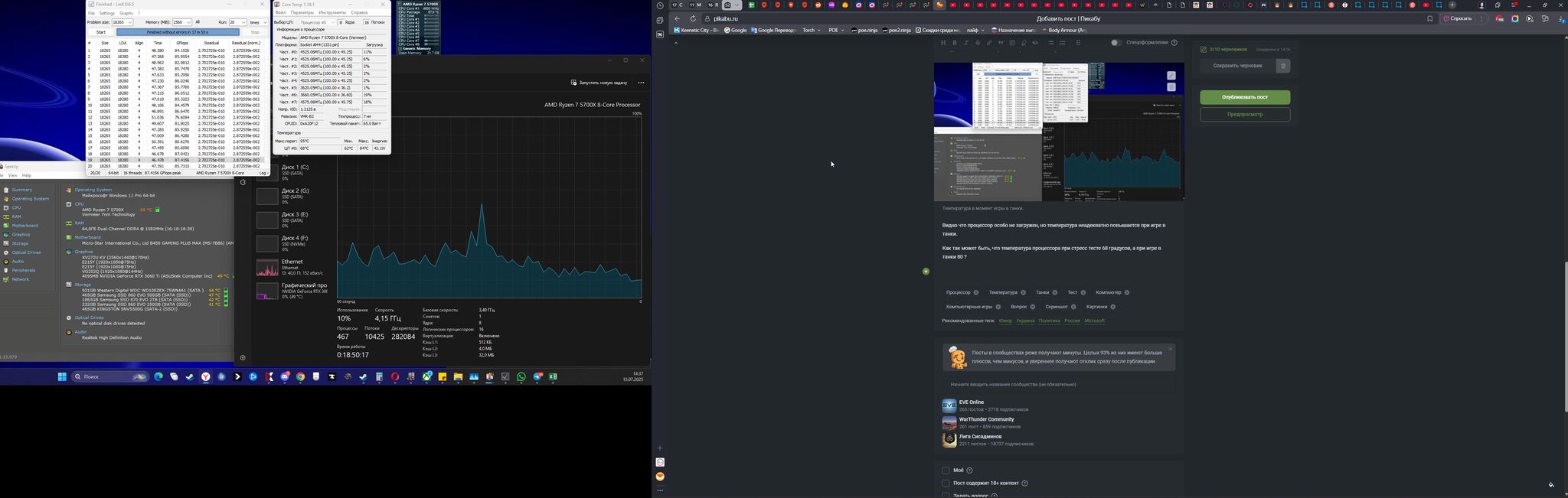Expand the лайф bookmarks folder
The image size is (1568, 498).
[x=975, y=31]
